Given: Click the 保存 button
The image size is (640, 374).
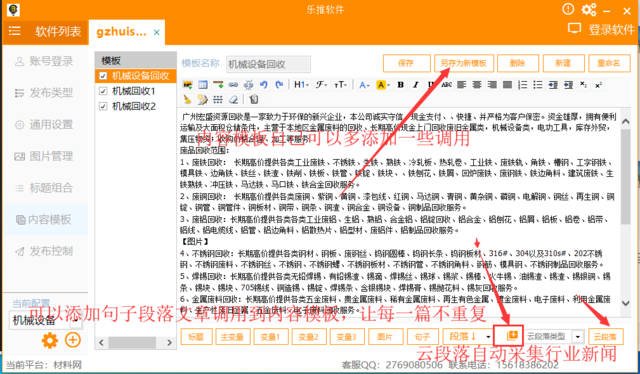Looking at the screenshot, I should pos(406,63).
